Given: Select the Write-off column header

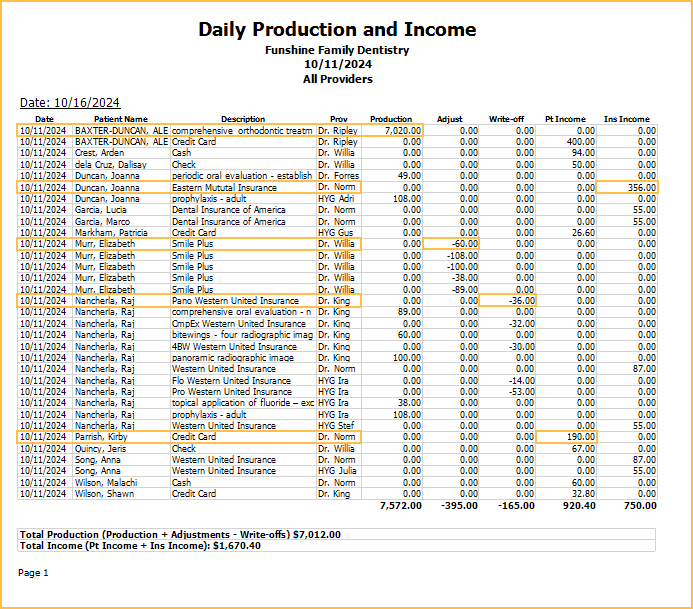Looking at the screenshot, I should pos(507,119).
